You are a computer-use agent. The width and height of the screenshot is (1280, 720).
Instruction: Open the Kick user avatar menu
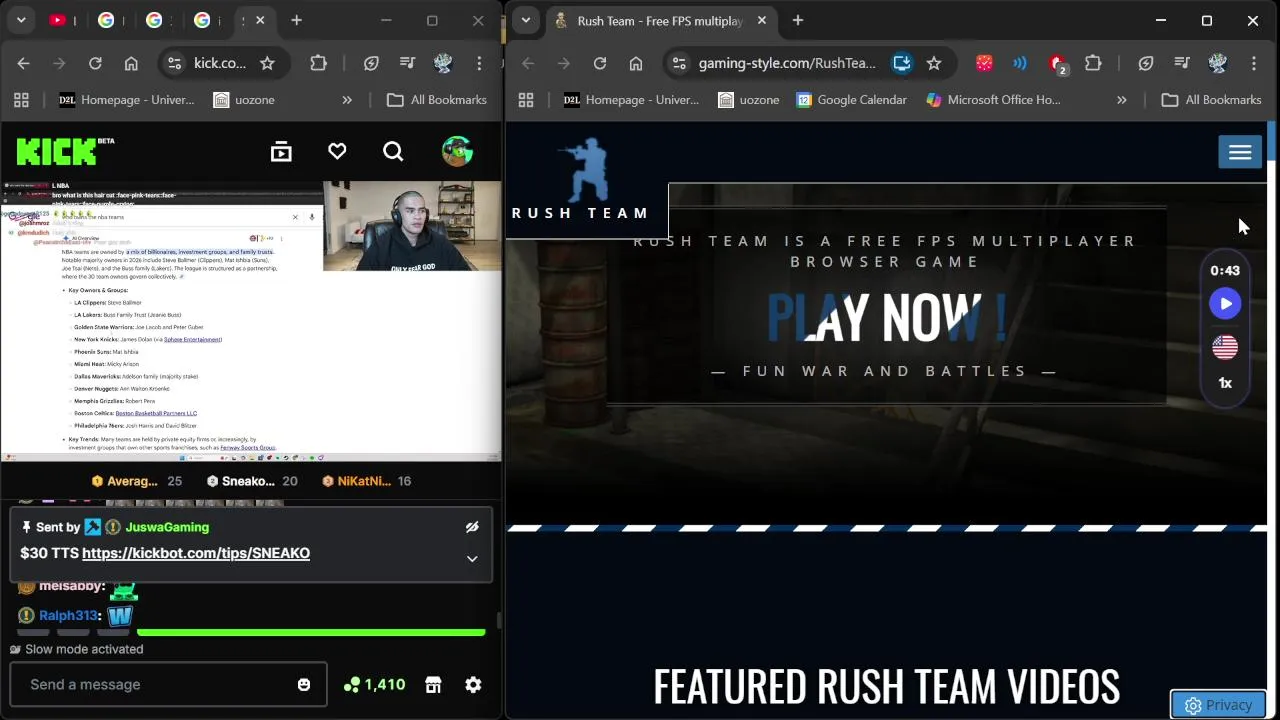pos(457,152)
